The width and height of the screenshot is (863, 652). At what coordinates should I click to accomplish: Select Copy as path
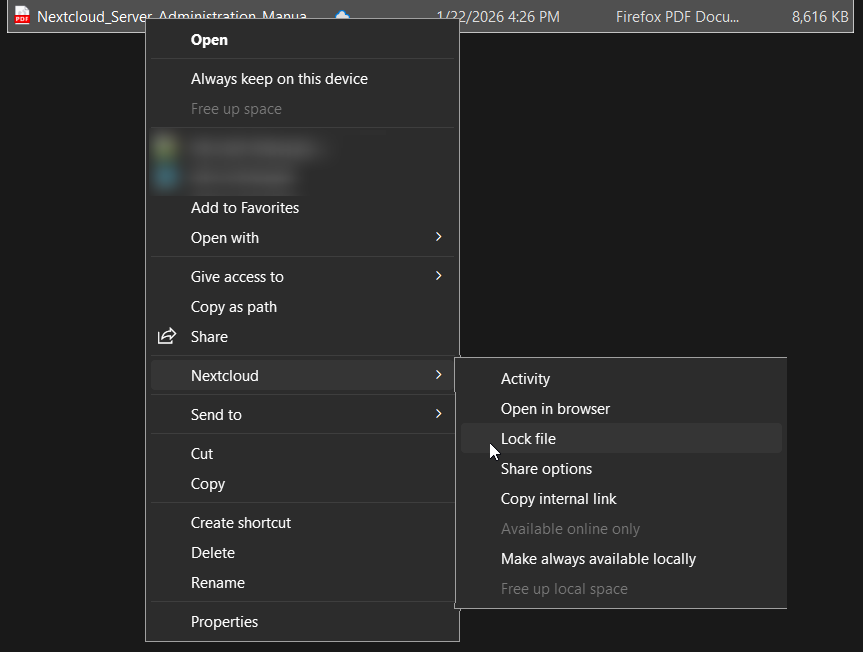[303, 306]
